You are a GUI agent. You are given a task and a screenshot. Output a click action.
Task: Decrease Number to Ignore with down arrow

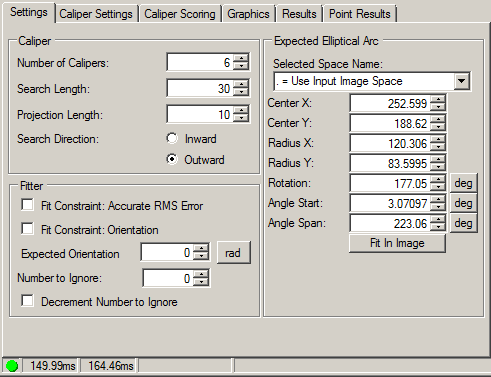coord(201,282)
